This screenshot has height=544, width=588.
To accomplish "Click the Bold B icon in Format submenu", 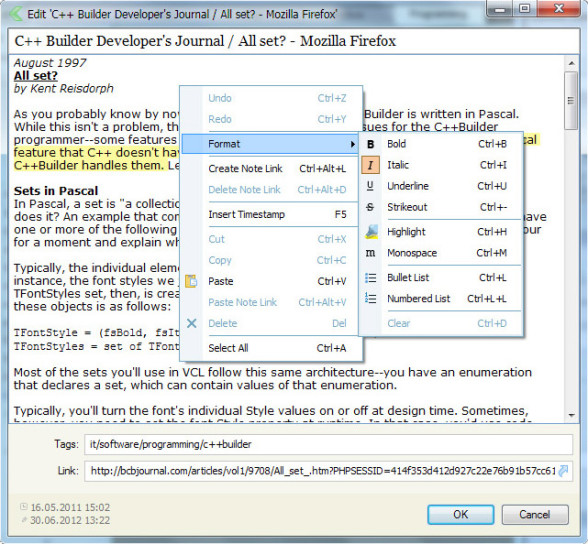I will [x=370, y=144].
